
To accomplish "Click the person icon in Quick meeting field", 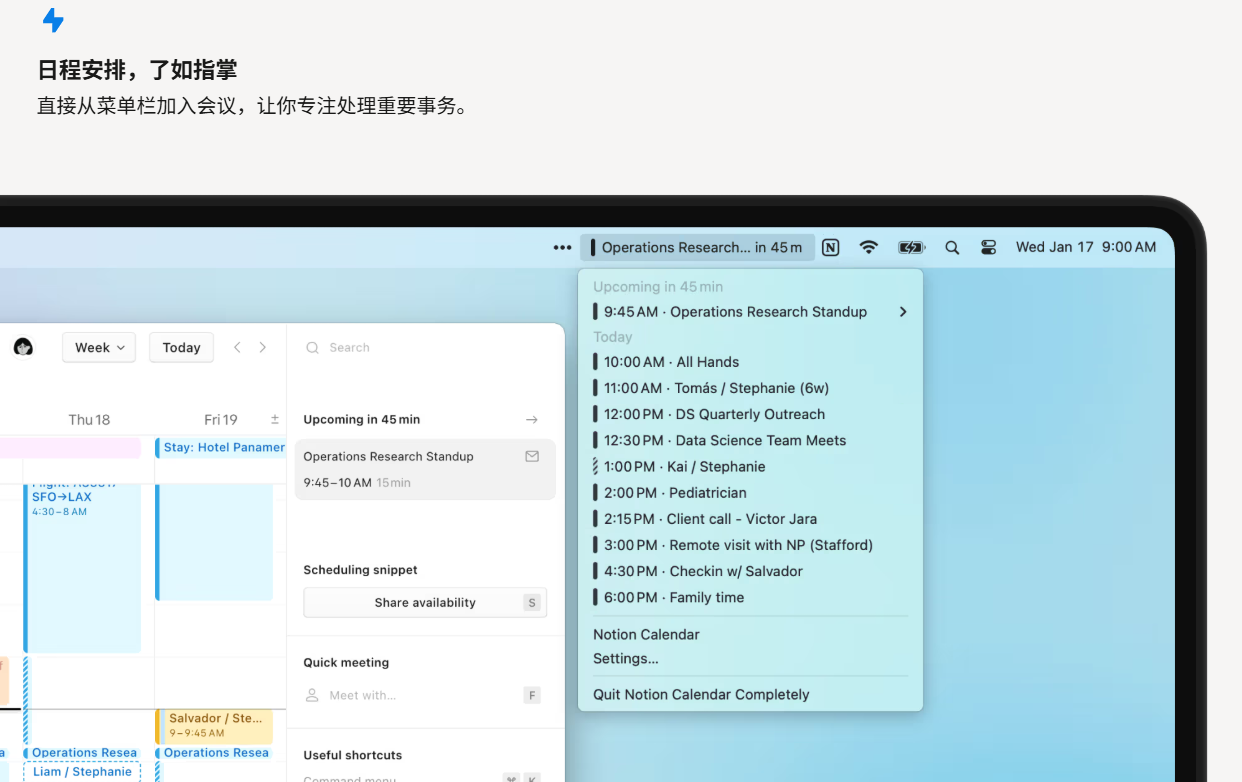I will (311, 695).
